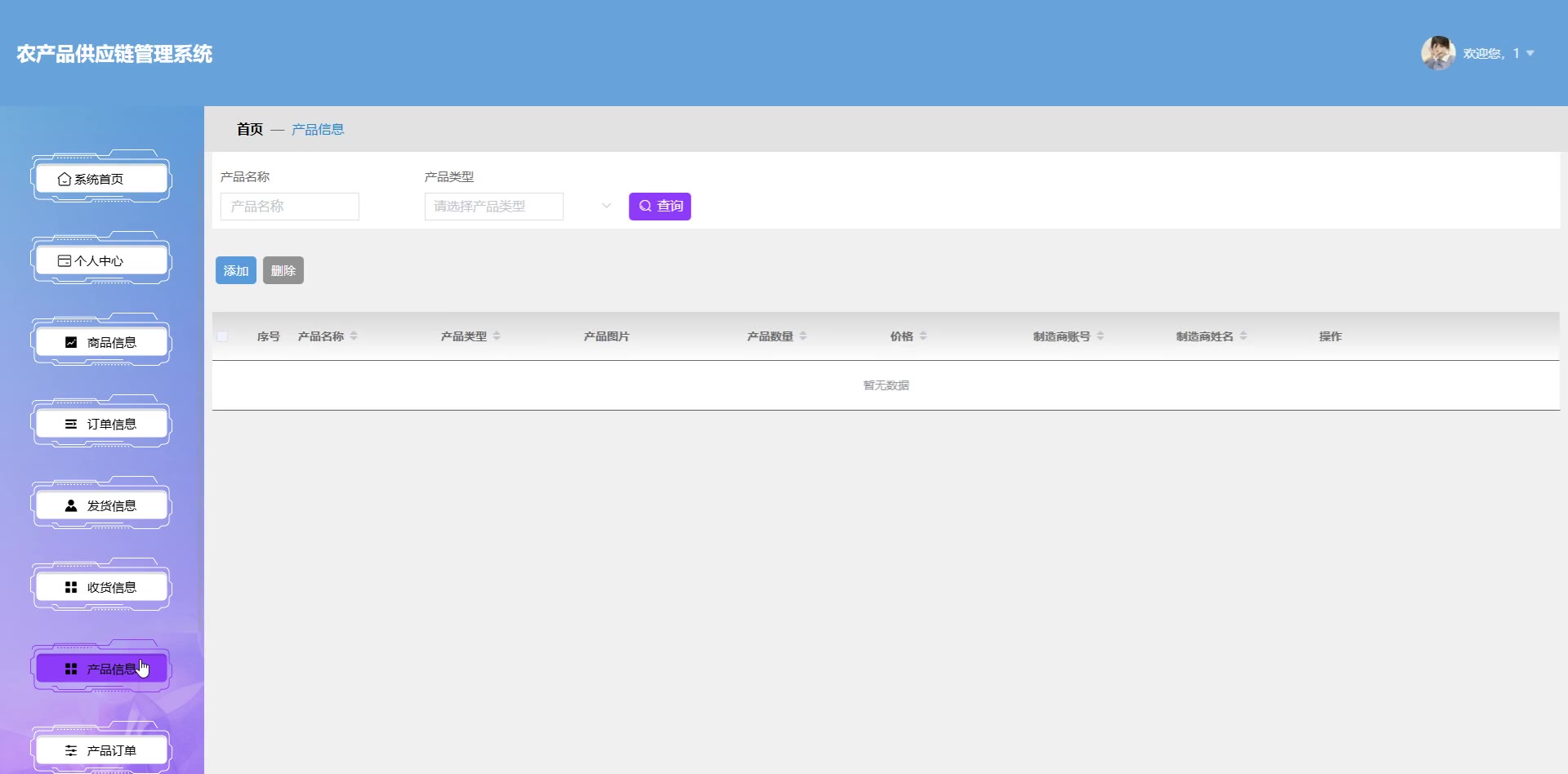
Task: Sort table by 产品名称 column arrows
Action: tap(354, 336)
